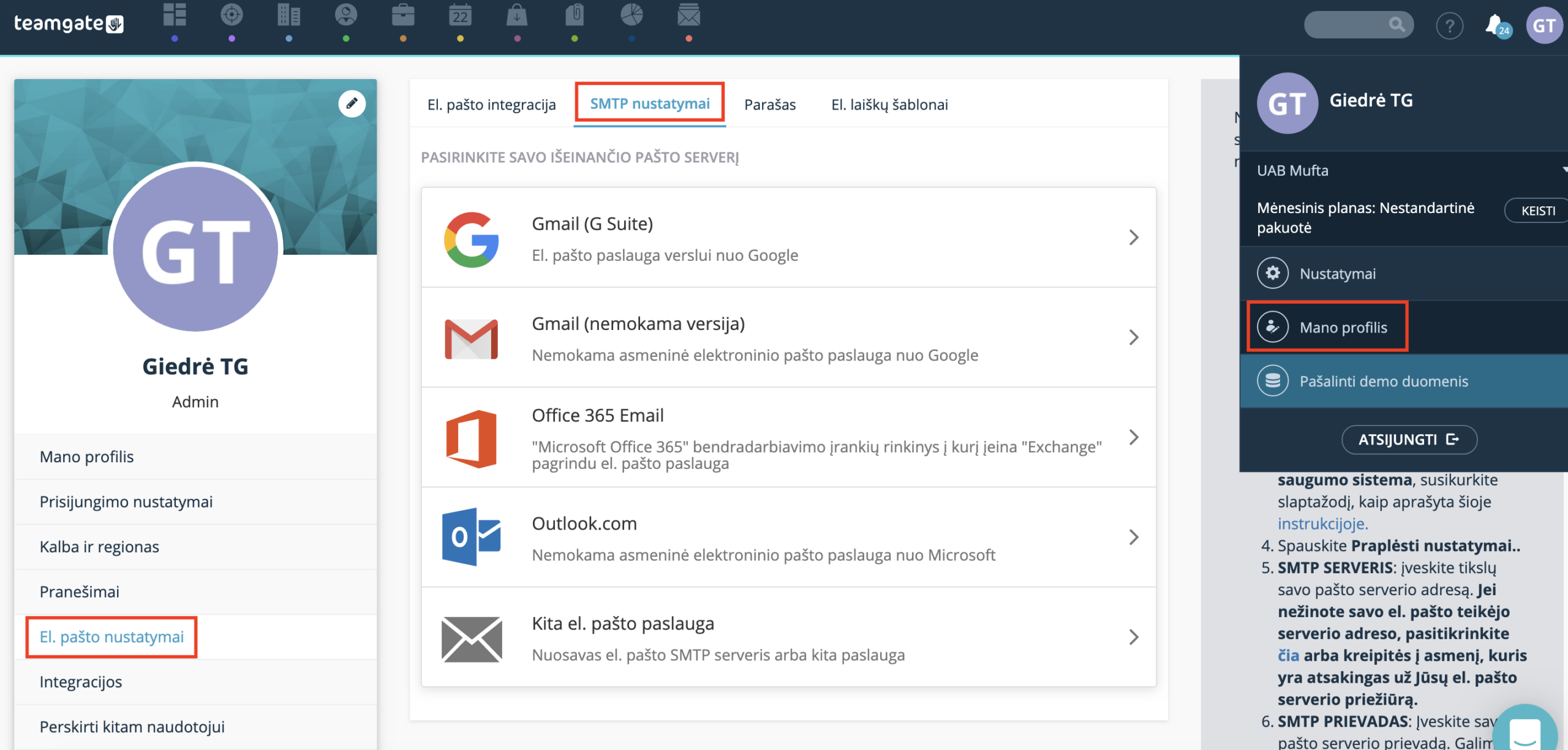
Task: Open UAB Mufta company dropdown
Action: coord(1404,170)
